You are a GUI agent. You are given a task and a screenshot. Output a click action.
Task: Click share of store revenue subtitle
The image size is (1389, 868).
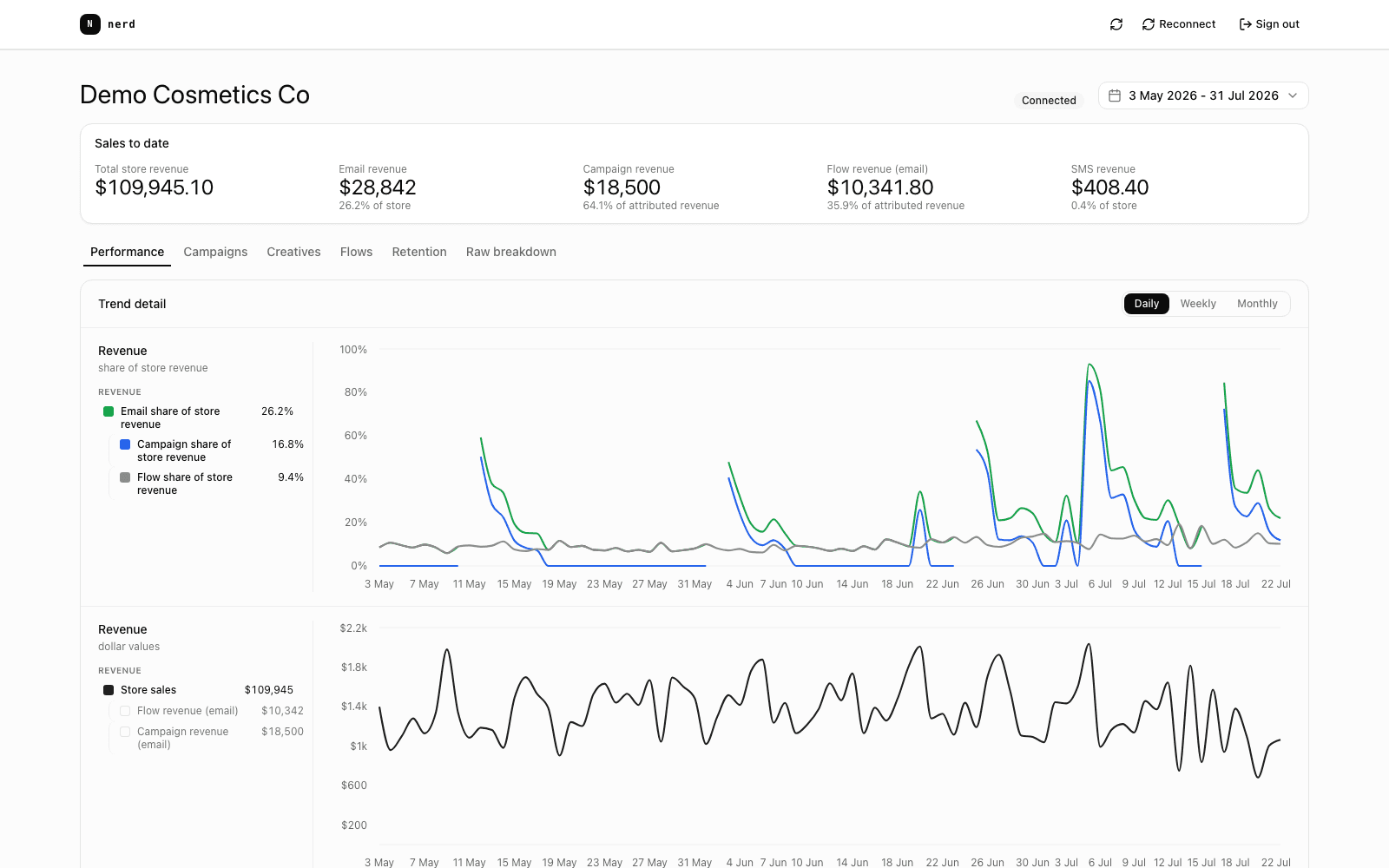(x=153, y=368)
